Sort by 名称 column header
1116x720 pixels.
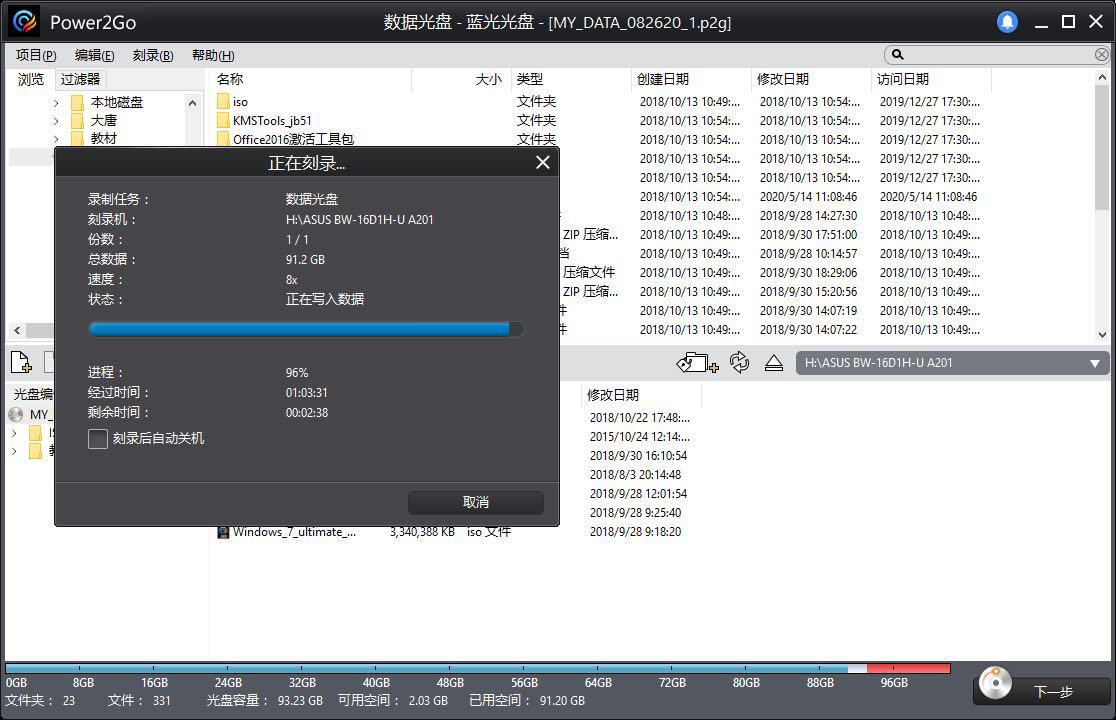click(x=230, y=79)
